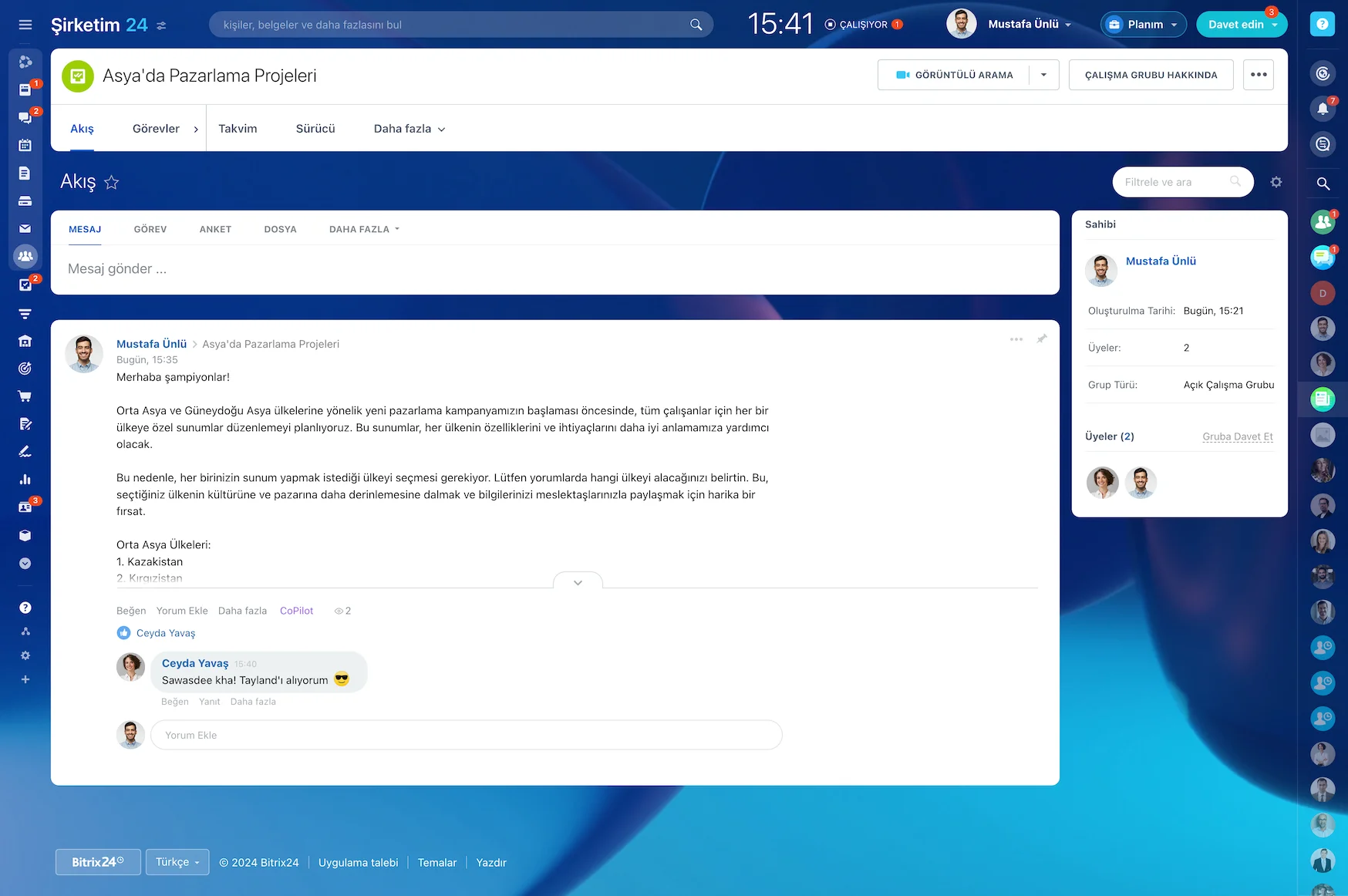This screenshot has width=1348, height=896.
Task: Open the e-signature pen icon in sidebar
Action: pos(25,452)
